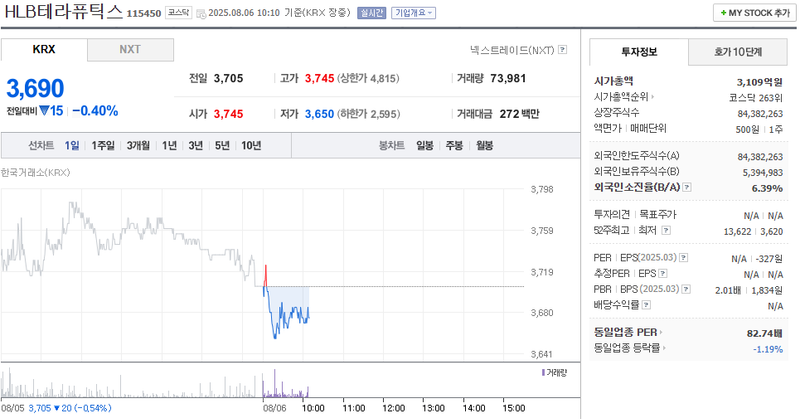
Task: Open help icon beside 배당수익률
Action: point(646,305)
